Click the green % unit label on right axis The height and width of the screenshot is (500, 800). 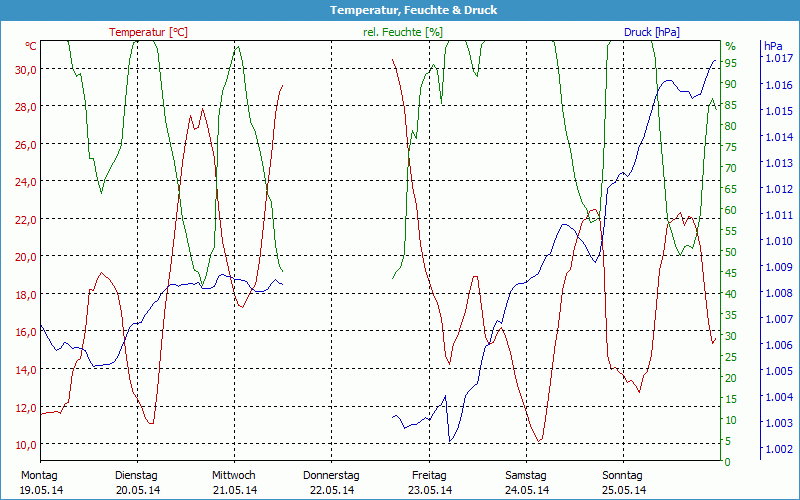click(x=730, y=46)
